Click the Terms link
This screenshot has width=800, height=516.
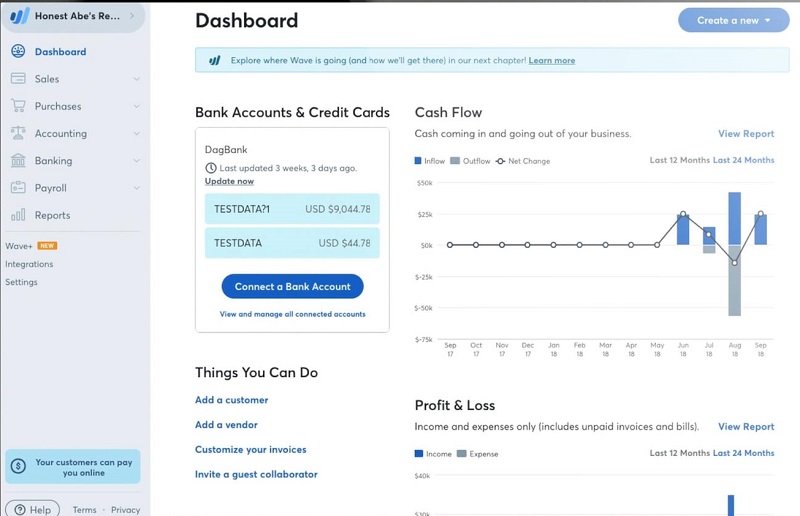(x=84, y=510)
